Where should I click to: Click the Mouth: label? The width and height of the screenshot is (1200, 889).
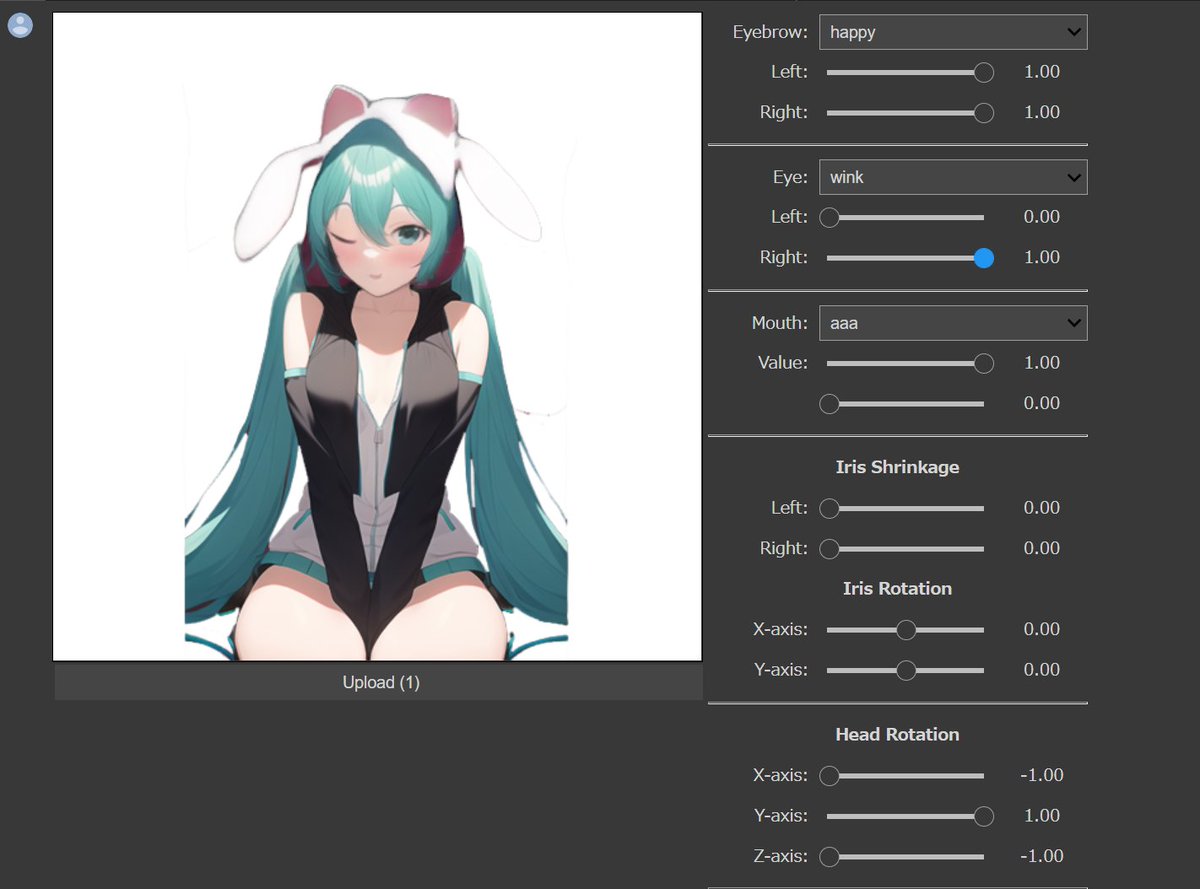pos(780,323)
